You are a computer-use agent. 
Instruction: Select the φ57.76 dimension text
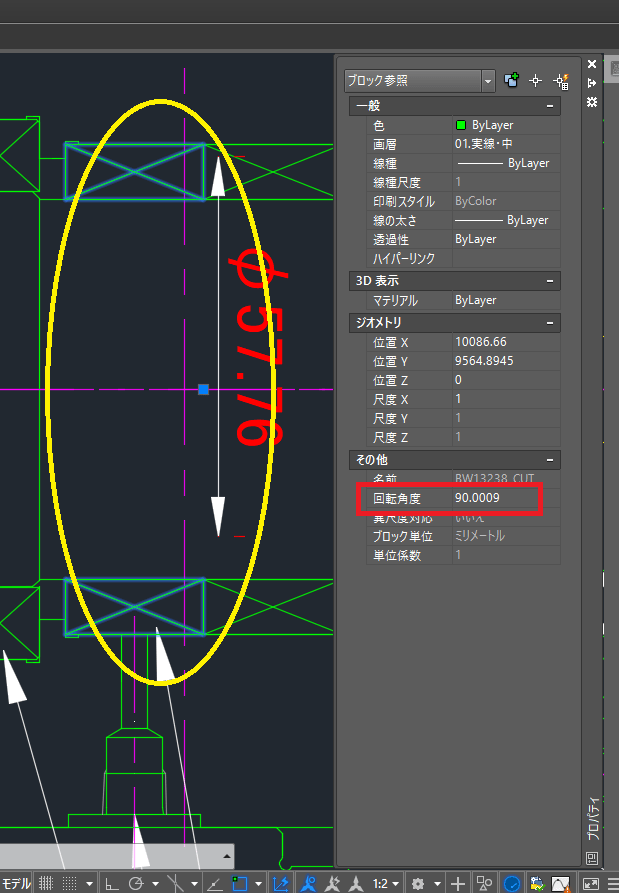259,347
